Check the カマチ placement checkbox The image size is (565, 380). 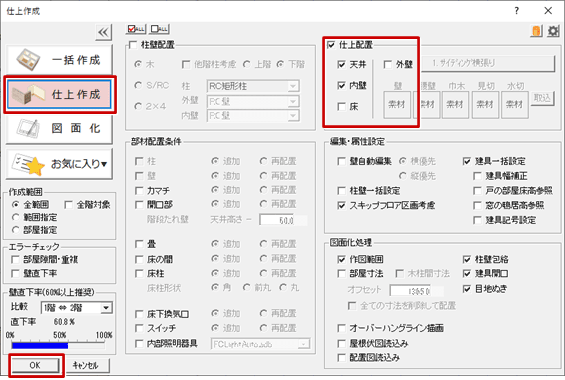(x=139, y=191)
